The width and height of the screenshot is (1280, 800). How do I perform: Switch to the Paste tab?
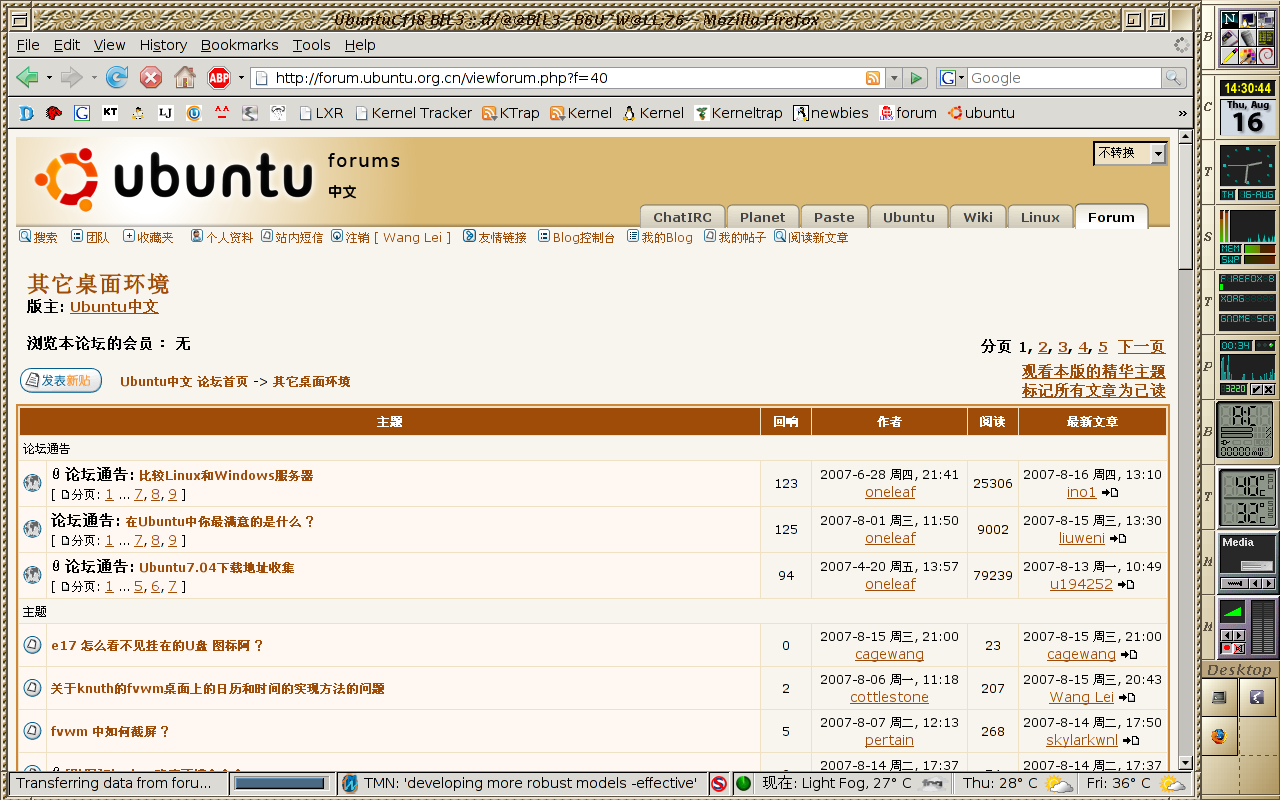(x=834, y=217)
